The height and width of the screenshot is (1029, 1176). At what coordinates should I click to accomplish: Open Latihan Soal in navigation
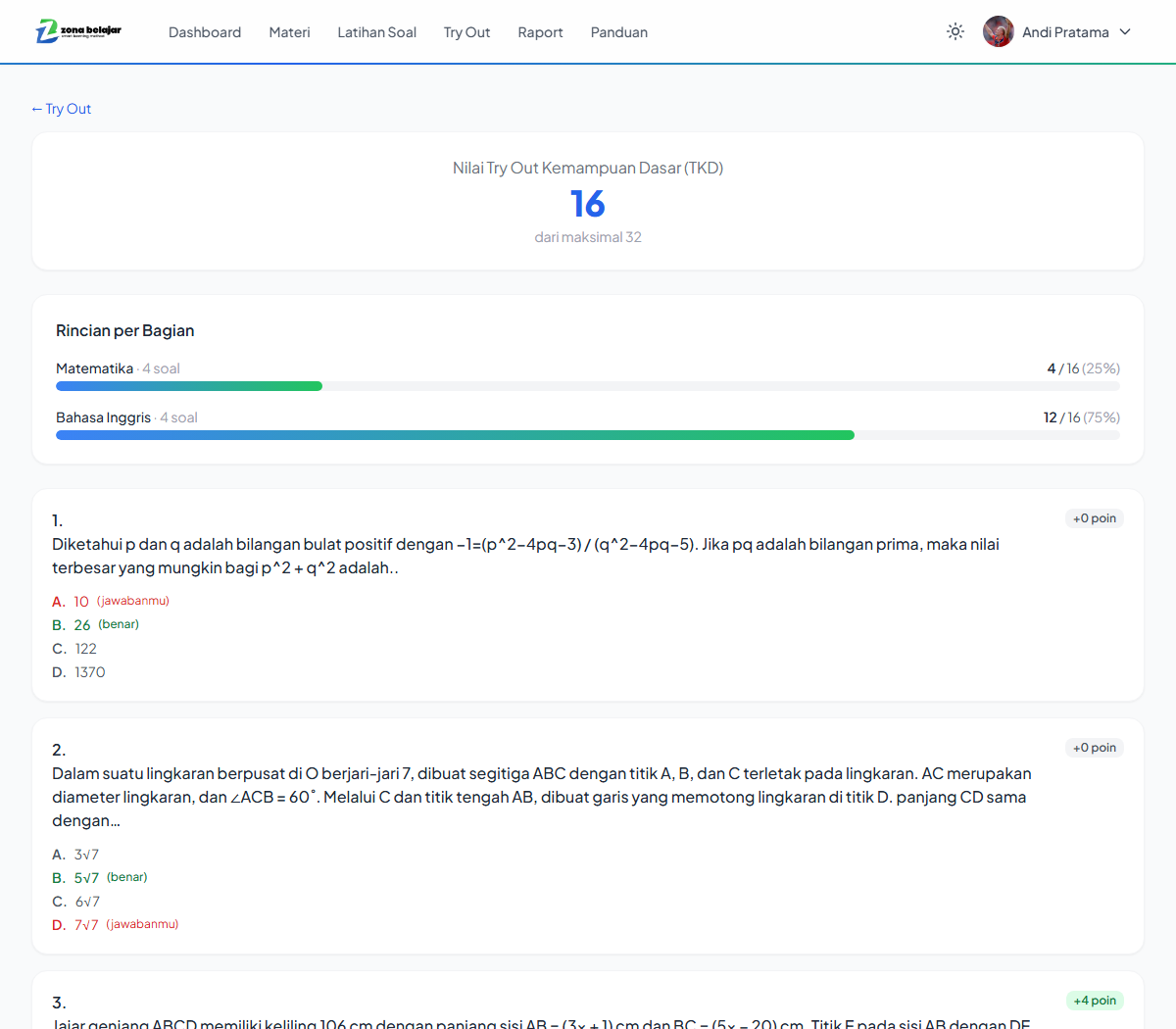(376, 32)
